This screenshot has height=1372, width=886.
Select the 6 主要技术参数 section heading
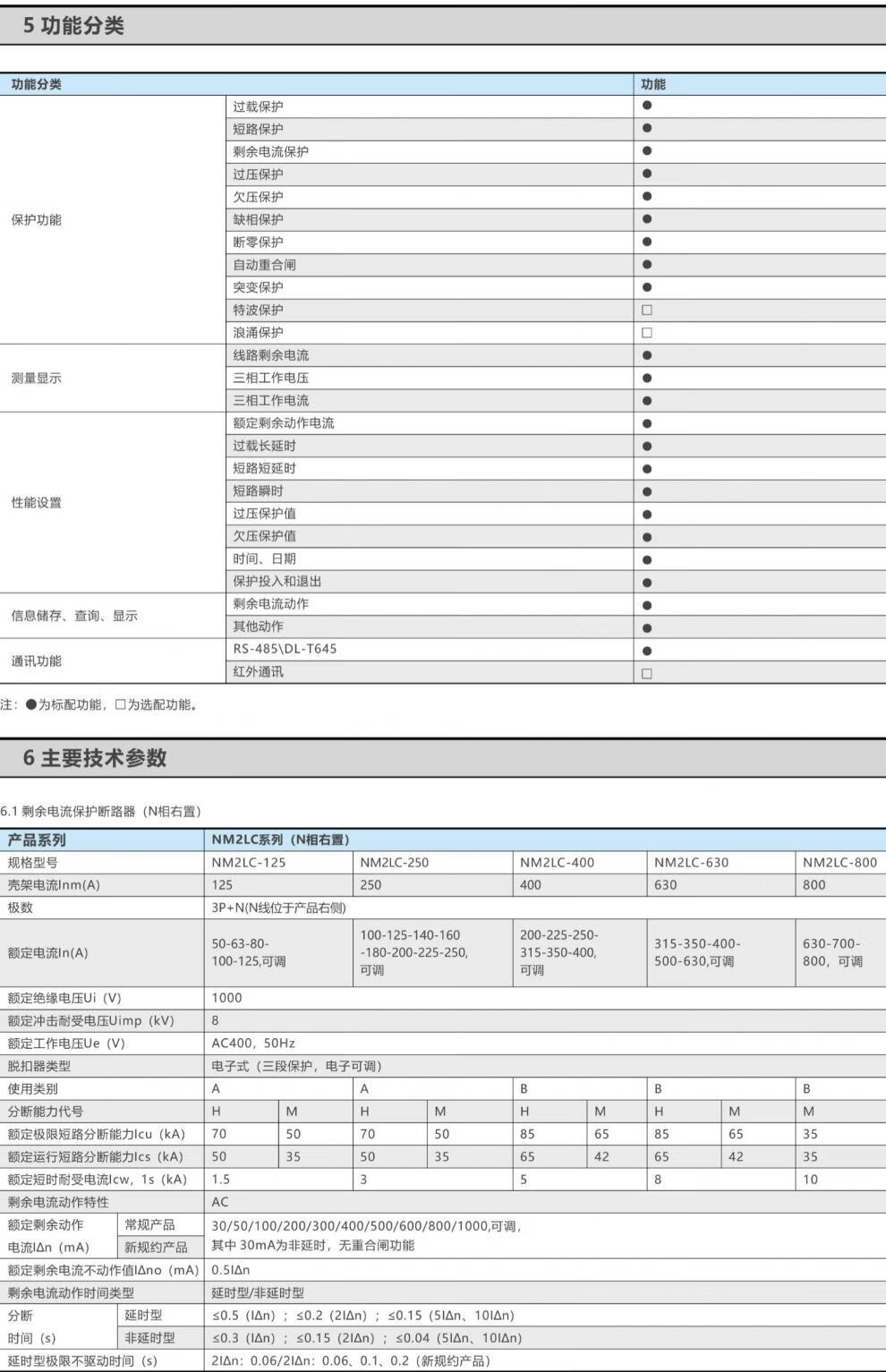(x=95, y=758)
